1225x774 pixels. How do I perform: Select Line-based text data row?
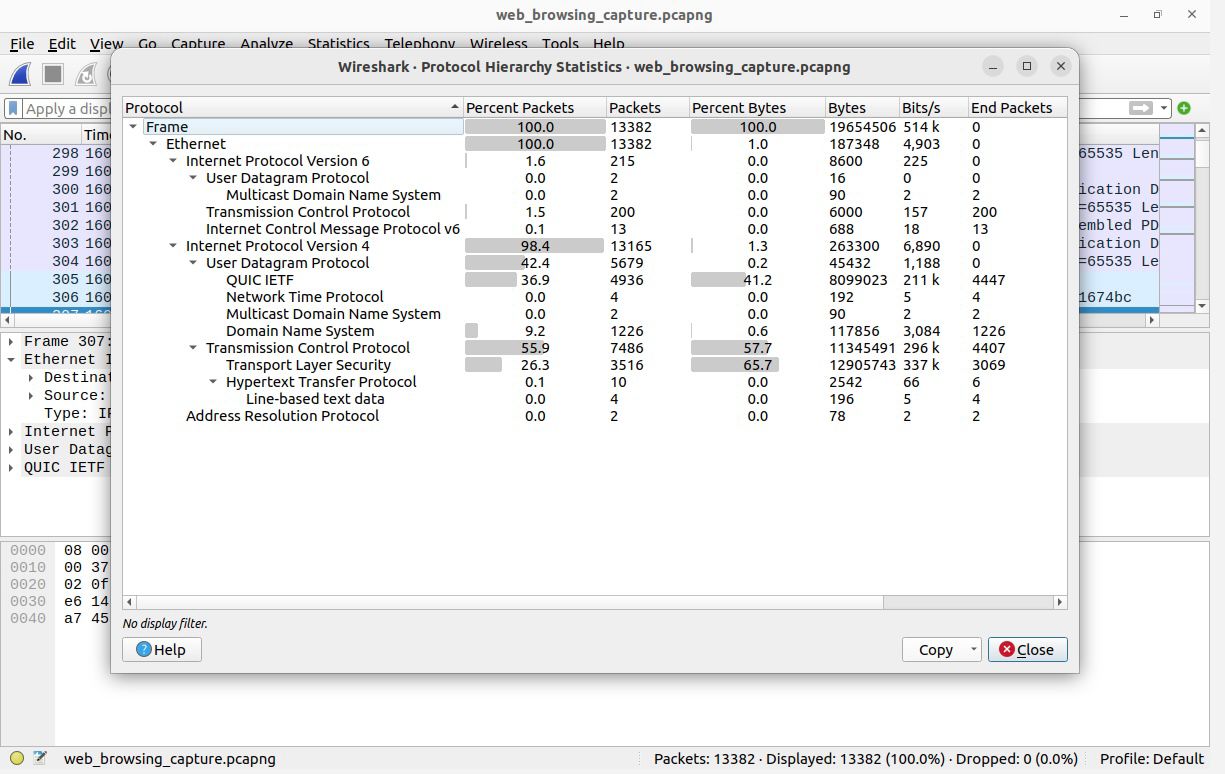(594, 399)
